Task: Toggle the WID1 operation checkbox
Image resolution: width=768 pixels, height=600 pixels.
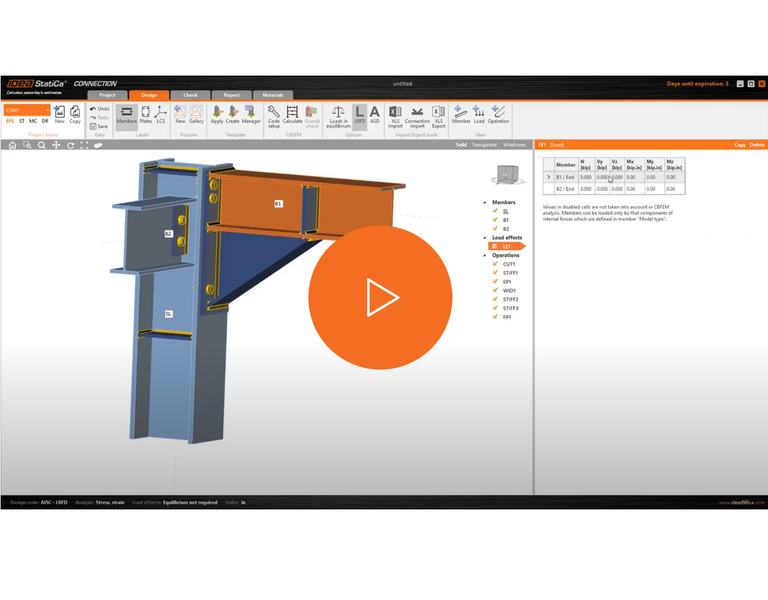Action: (x=495, y=290)
